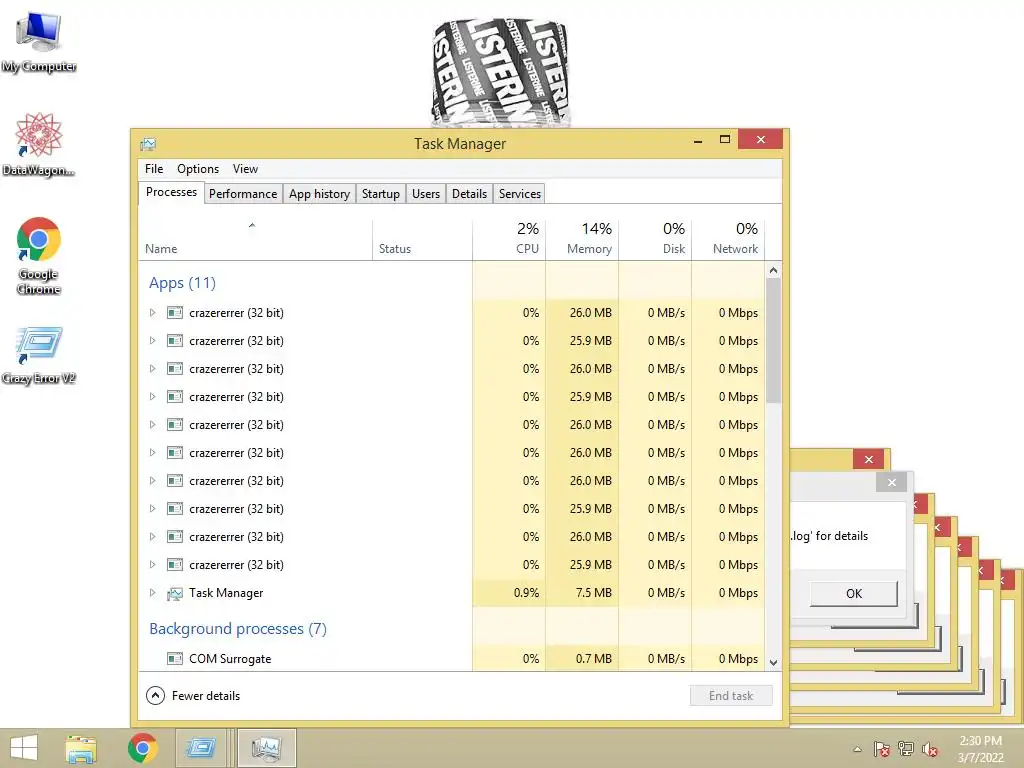Select the COM Surrogate process
This screenshot has height=768, width=1024.
451,659
